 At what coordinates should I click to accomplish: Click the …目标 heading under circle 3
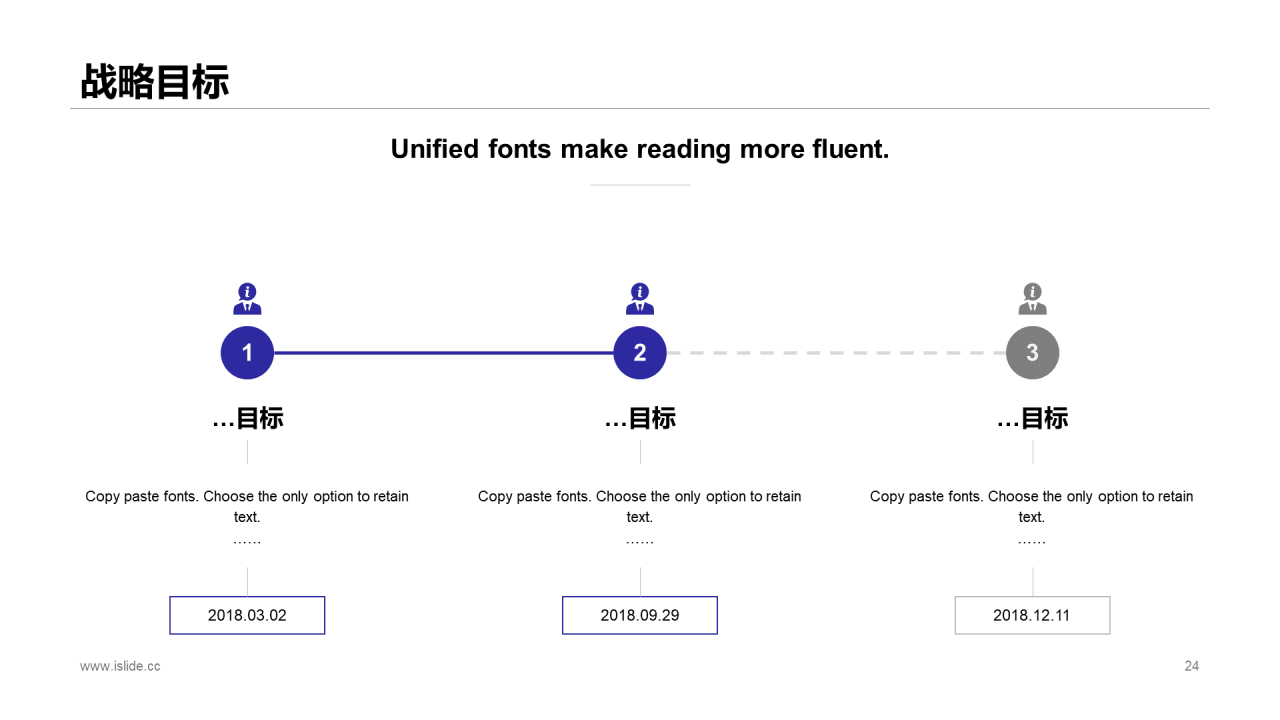1032,418
